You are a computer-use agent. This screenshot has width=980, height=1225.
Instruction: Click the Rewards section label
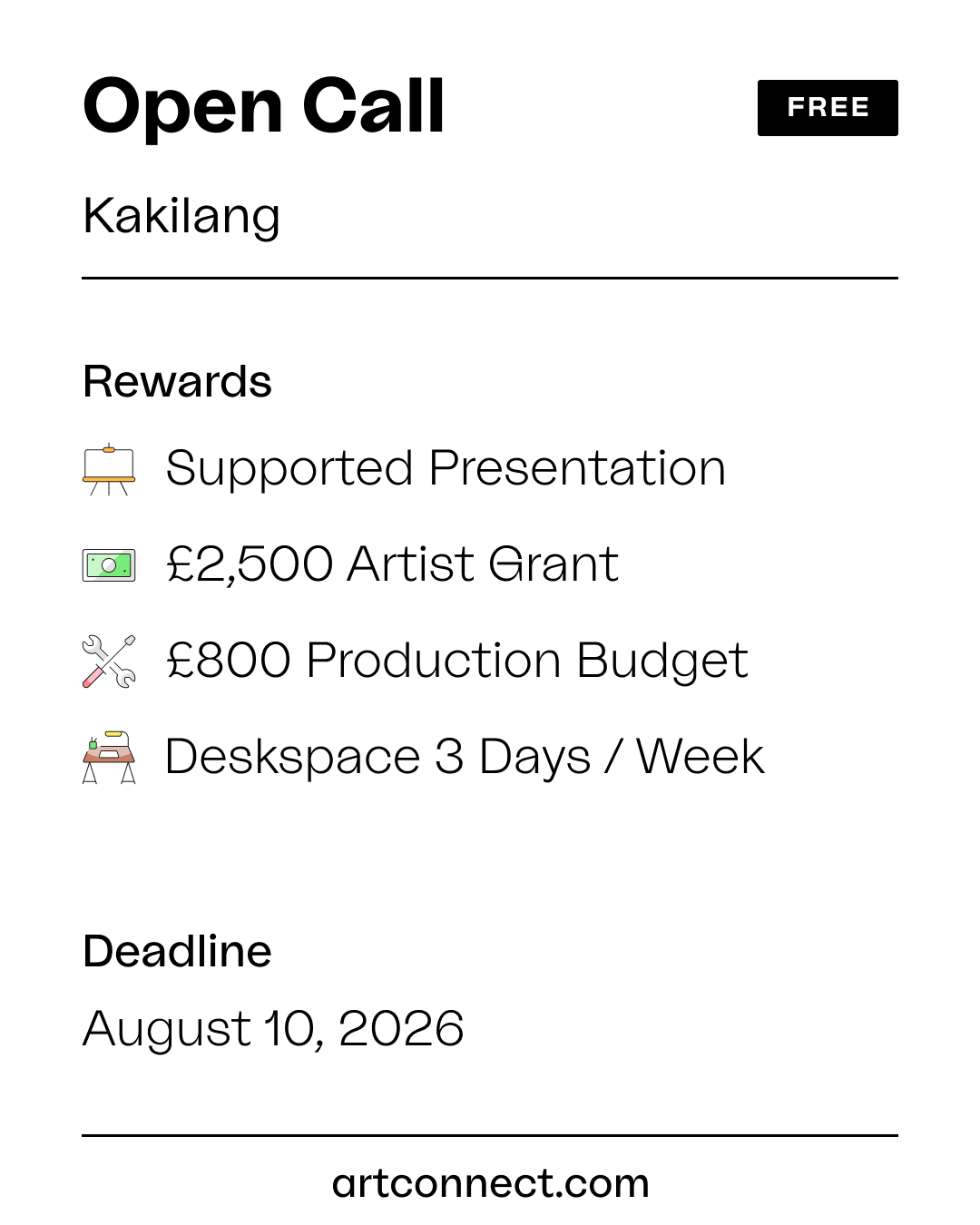pyautogui.click(x=177, y=381)
